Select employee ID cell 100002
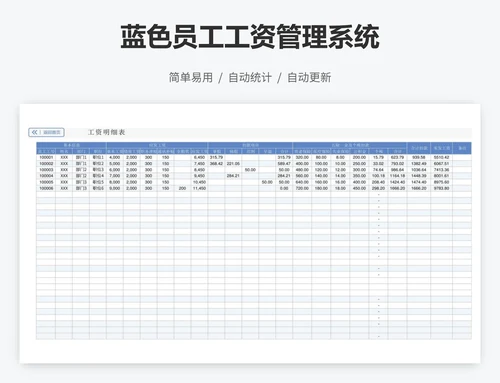 [46, 164]
